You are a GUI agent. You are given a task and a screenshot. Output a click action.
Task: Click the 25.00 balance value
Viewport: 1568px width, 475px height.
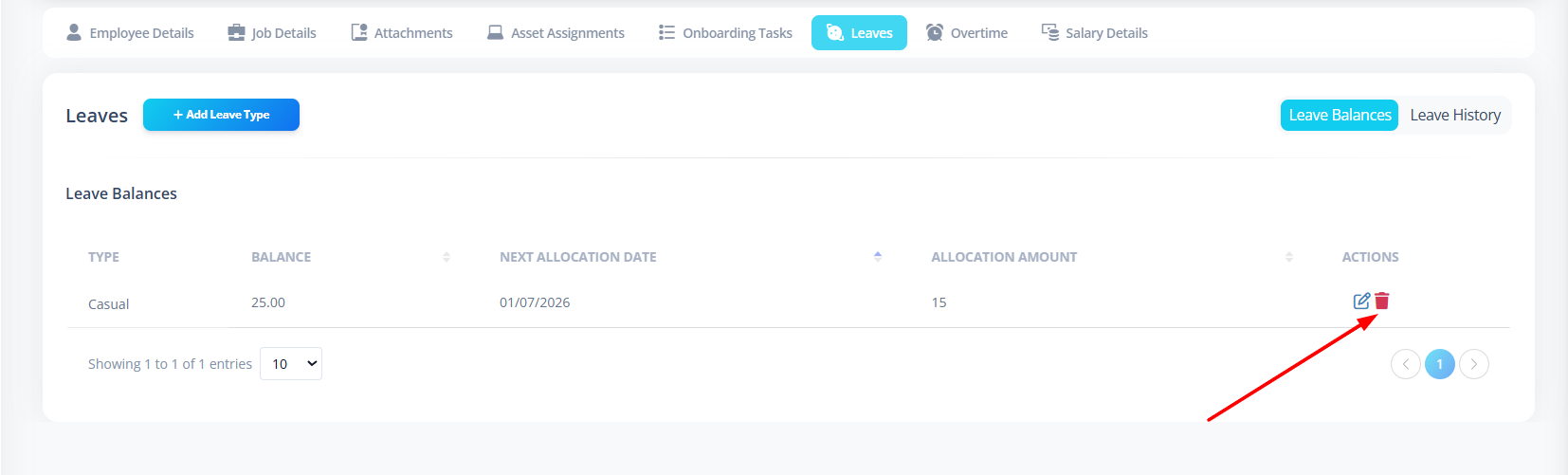pos(268,302)
